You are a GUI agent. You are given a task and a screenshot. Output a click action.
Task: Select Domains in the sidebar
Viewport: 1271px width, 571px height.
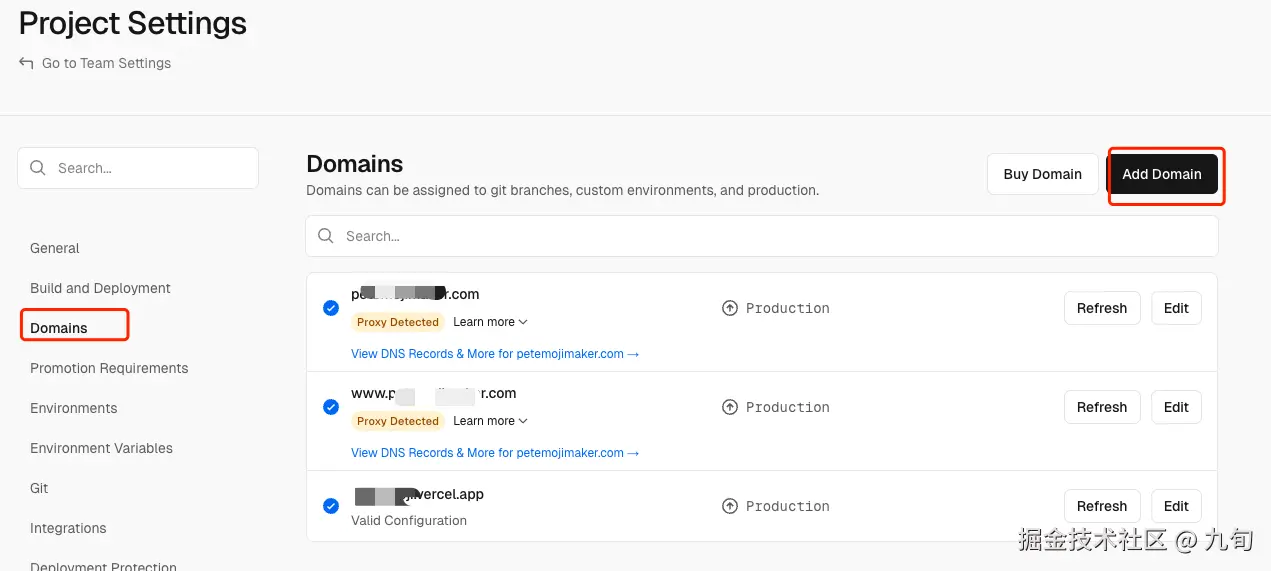[59, 328]
